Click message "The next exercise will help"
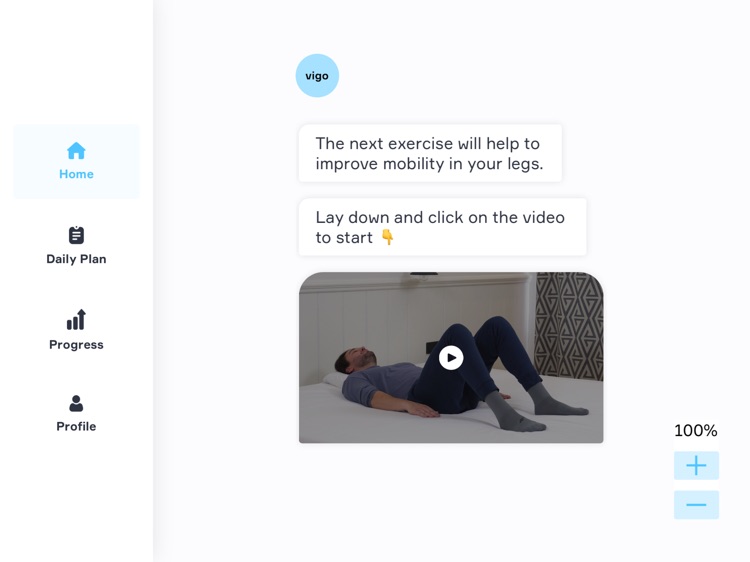The width and height of the screenshot is (750, 562). pyautogui.click(x=430, y=153)
